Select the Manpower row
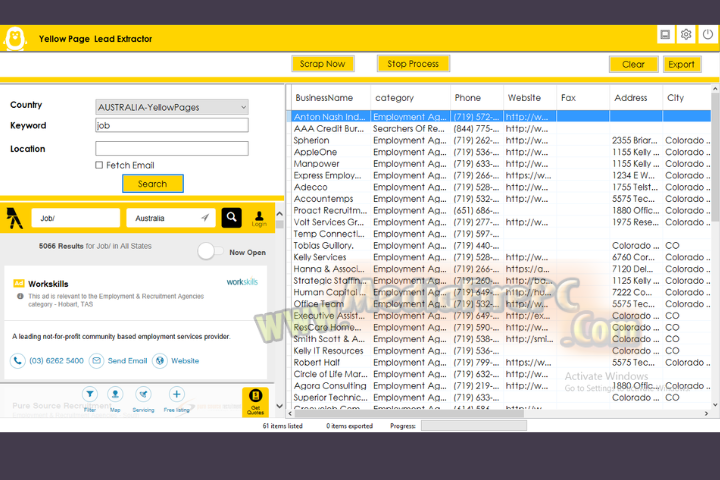This screenshot has width=720, height=480. 499,164
